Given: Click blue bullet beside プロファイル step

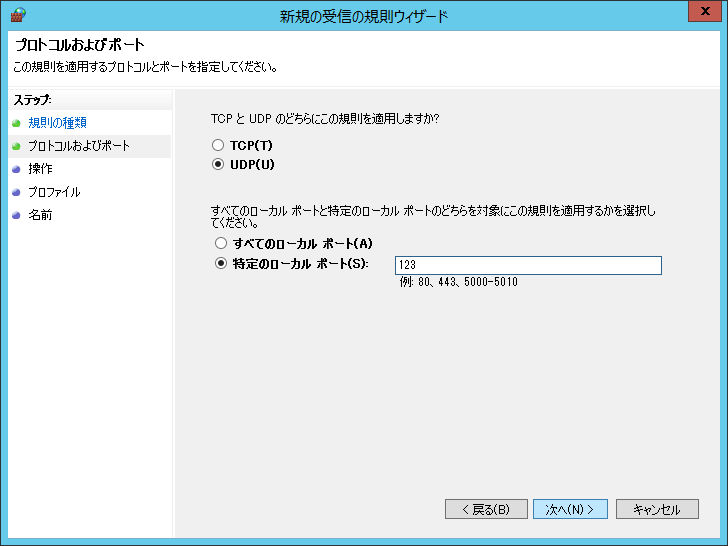Looking at the screenshot, I should pyautogui.click(x=16, y=192).
